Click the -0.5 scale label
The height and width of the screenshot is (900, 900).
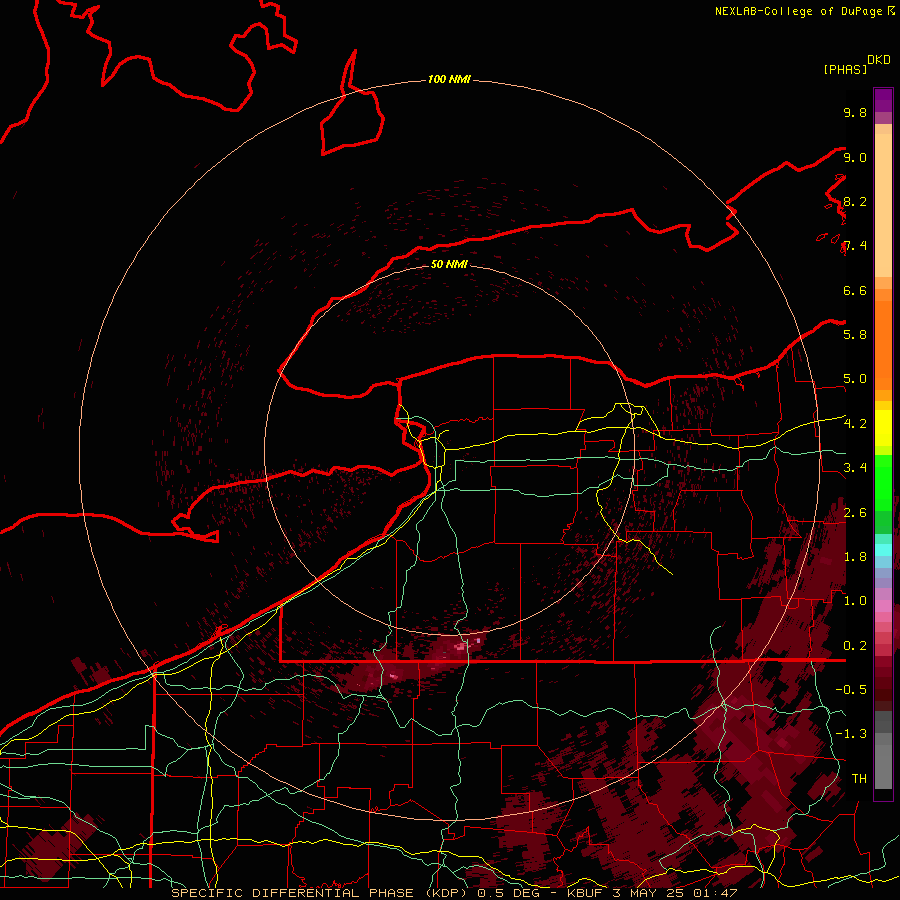(851, 690)
